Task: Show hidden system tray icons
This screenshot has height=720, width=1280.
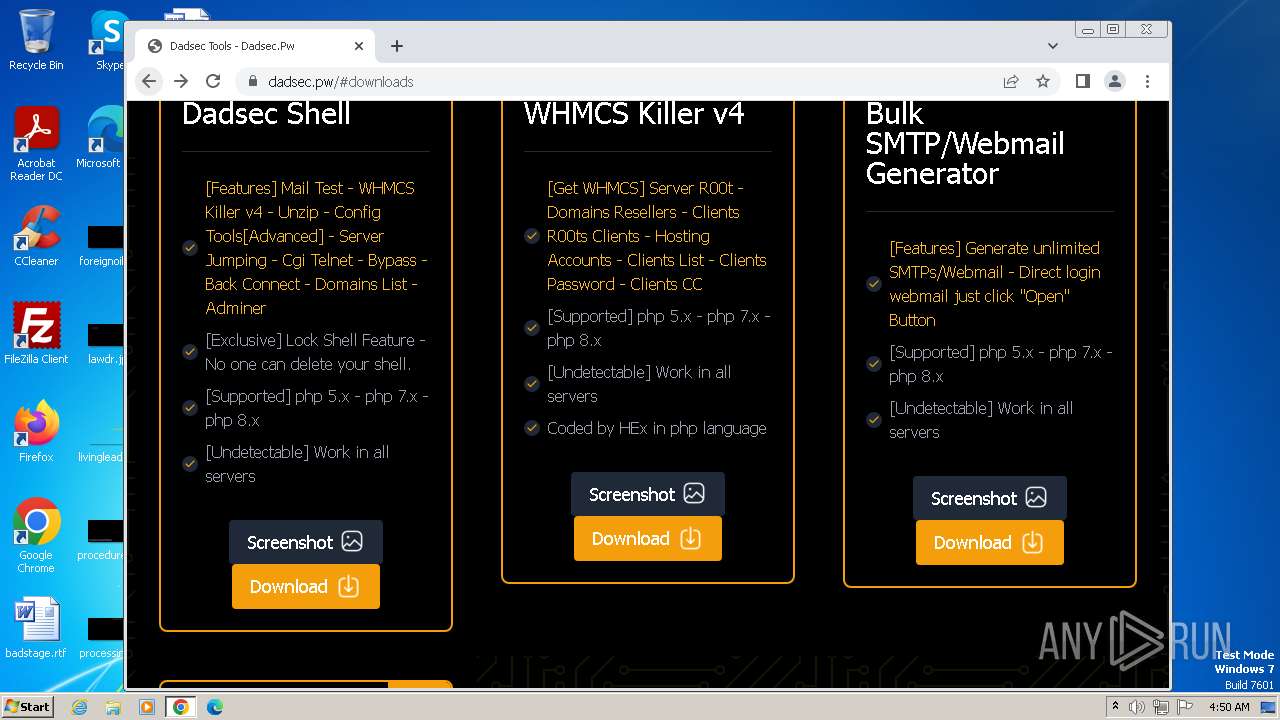Action: 1115,707
